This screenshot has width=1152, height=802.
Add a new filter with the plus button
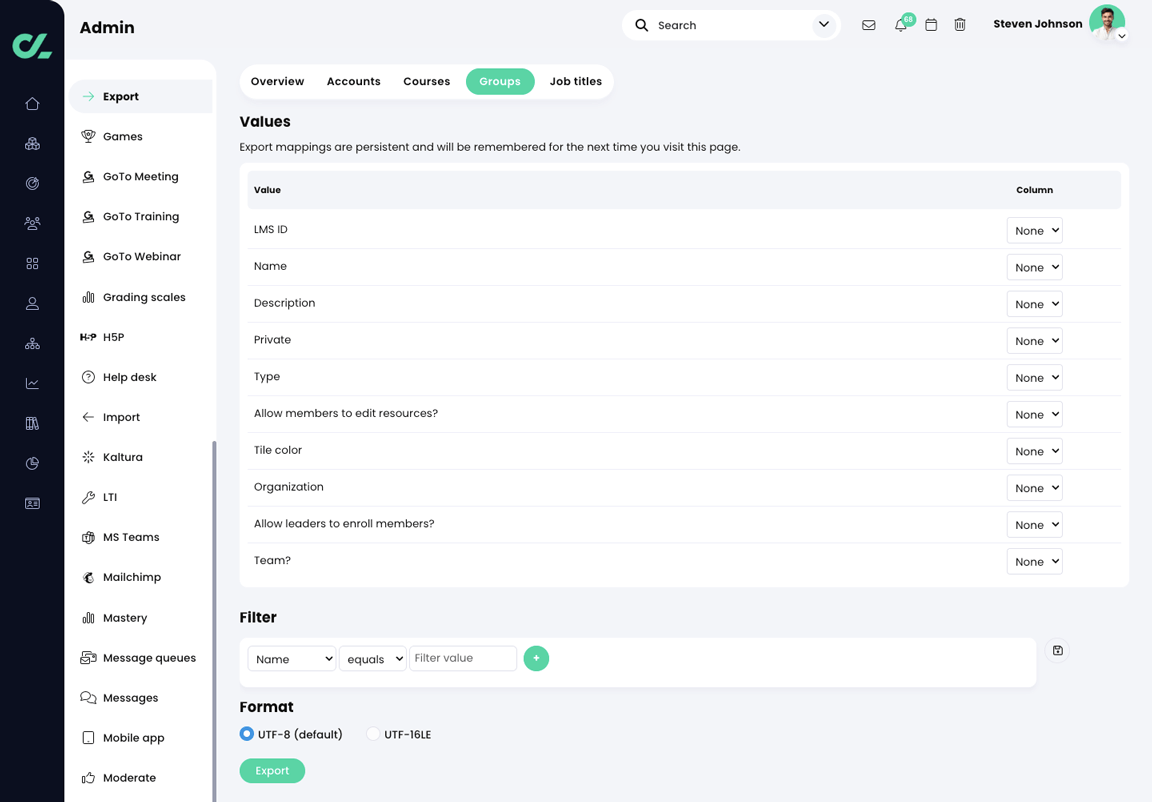coord(536,658)
